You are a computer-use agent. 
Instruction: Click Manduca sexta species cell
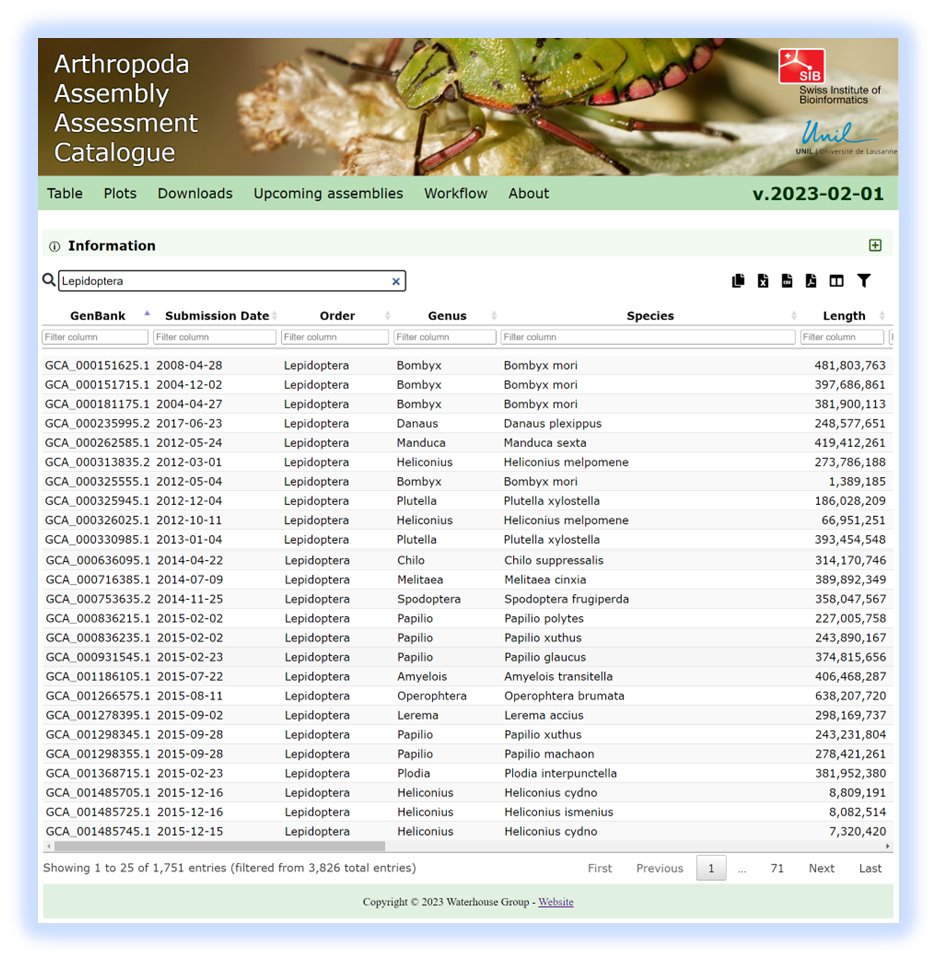[x=545, y=443]
